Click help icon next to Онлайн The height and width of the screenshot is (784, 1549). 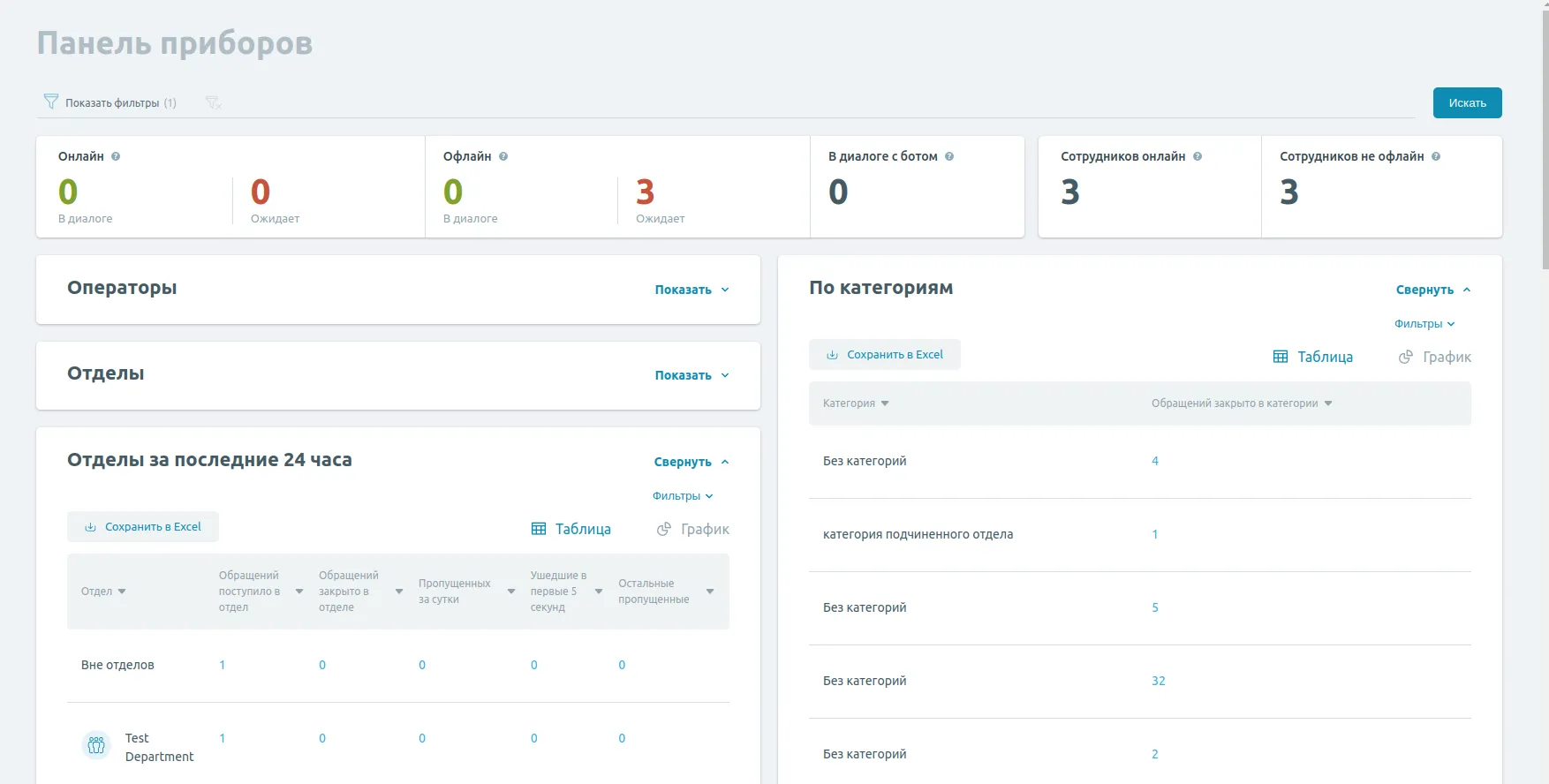116,156
